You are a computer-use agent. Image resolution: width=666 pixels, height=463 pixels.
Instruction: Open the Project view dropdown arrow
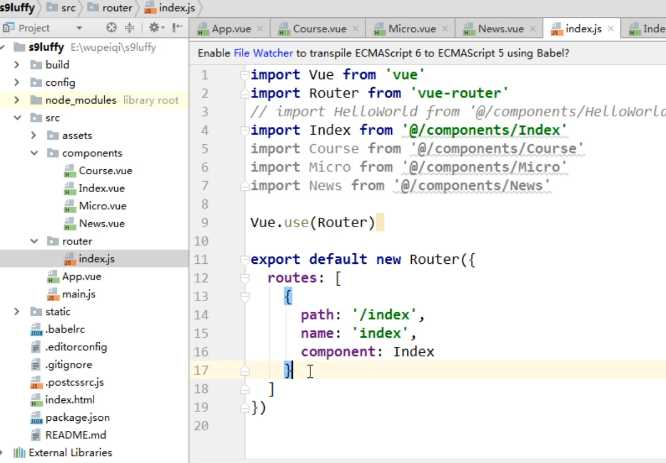point(79,28)
